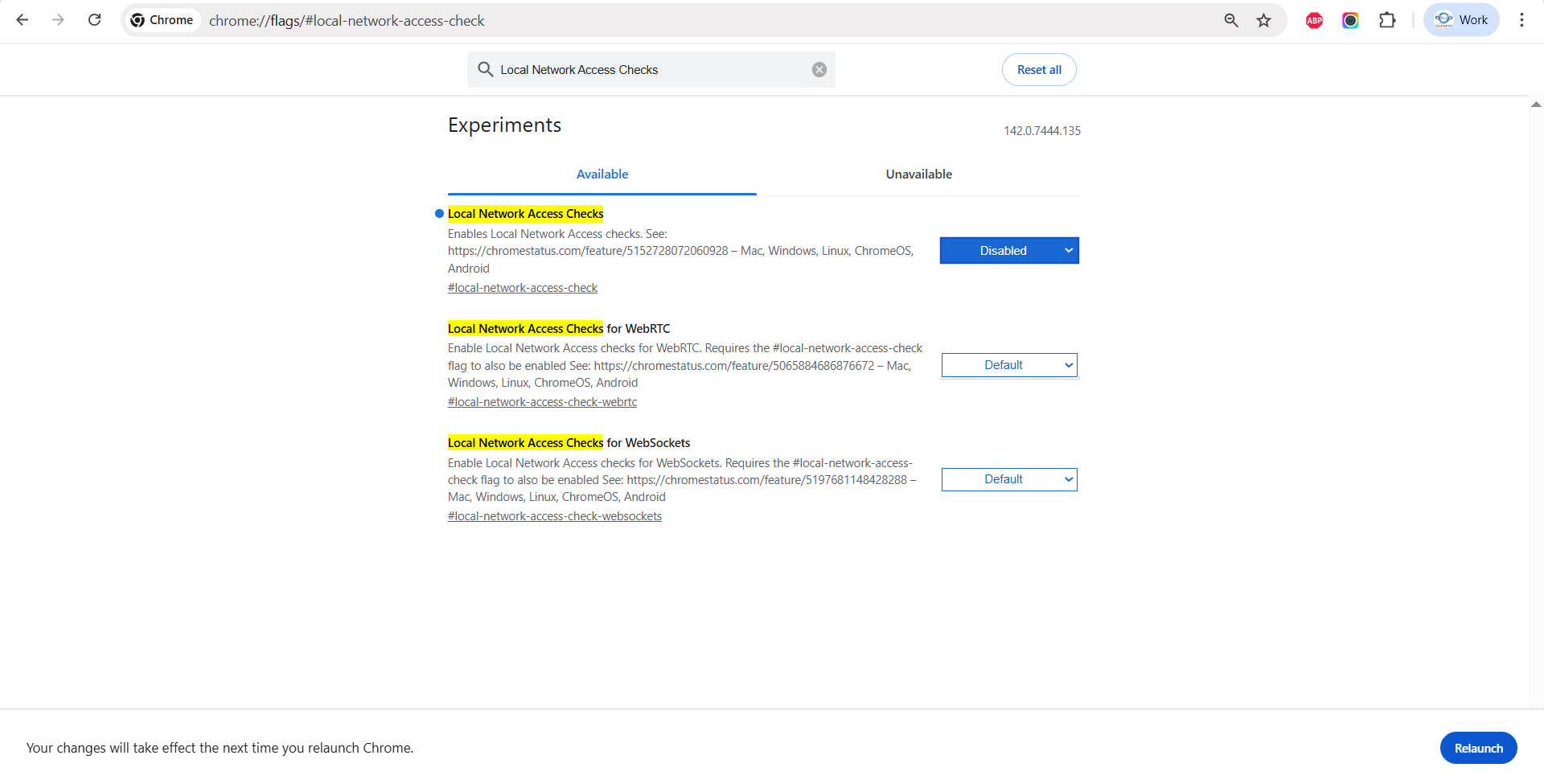1544x784 pixels.
Task: Click the browser back arrow
Action: 23,20
